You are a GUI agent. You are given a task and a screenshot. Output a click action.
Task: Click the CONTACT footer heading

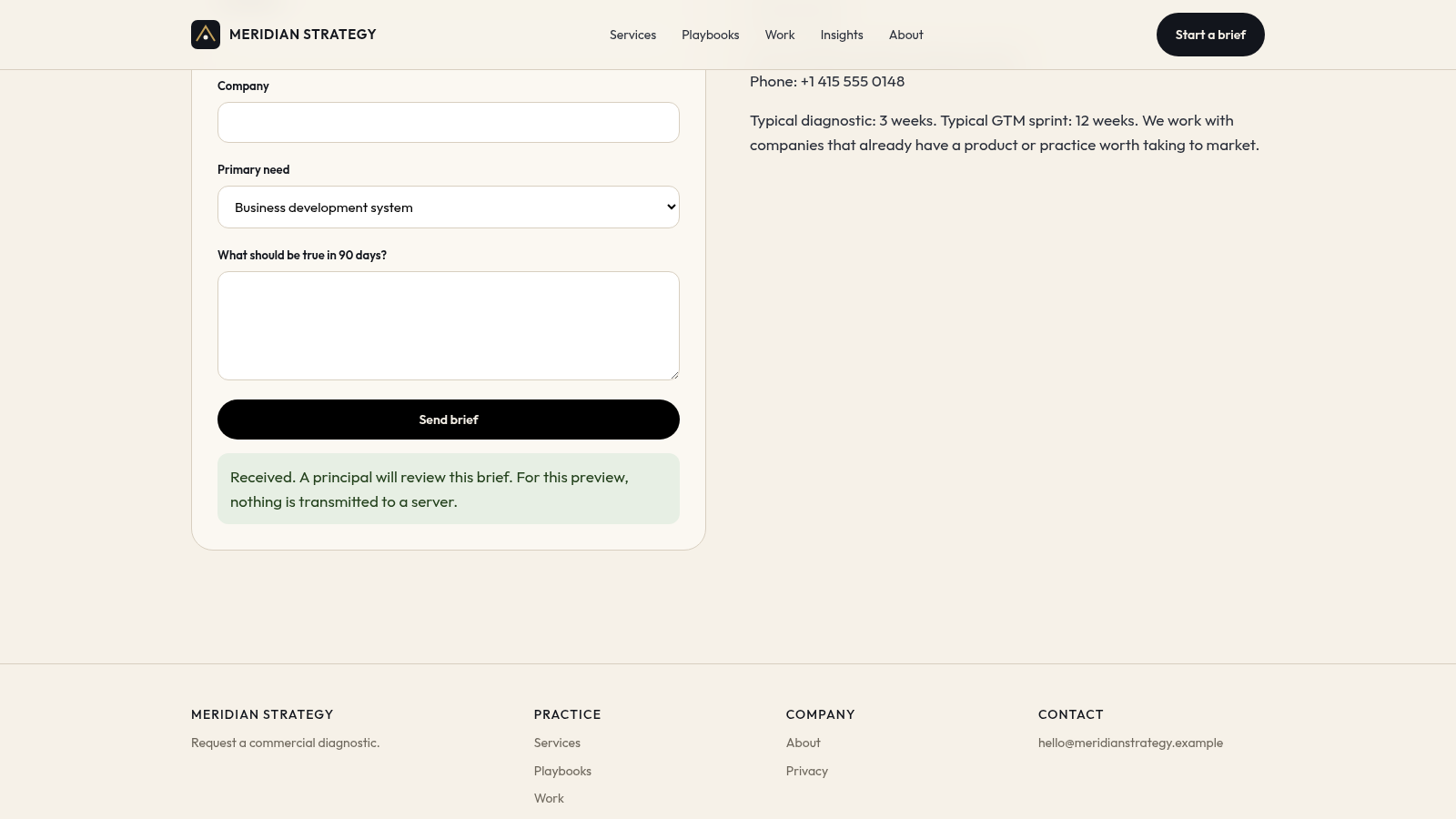1071,714
